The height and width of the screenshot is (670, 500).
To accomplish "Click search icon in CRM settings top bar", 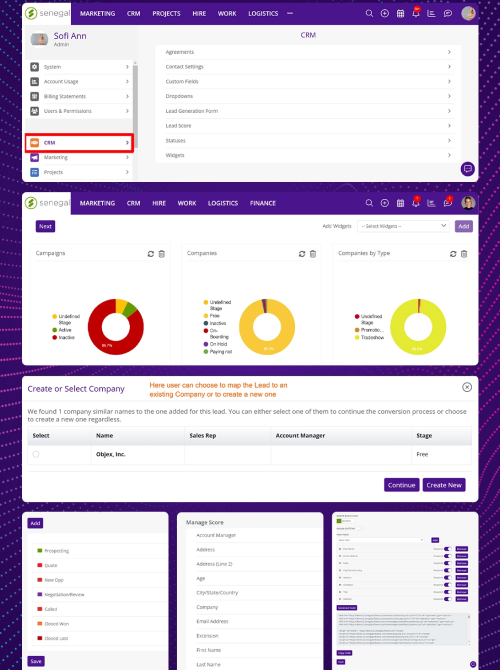I will (369, 14).
